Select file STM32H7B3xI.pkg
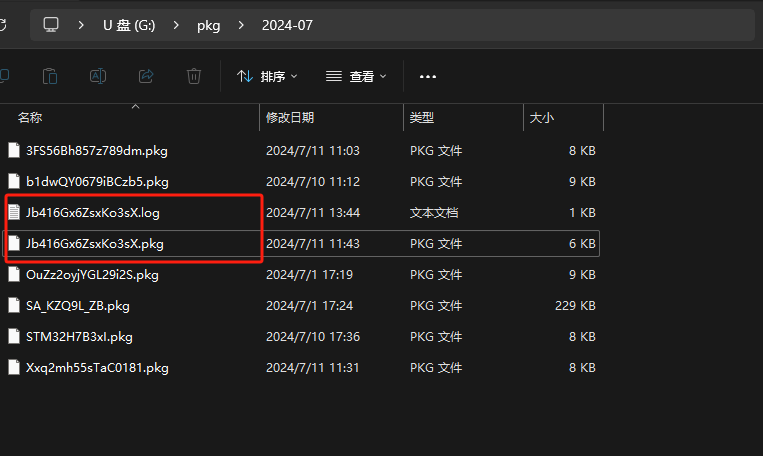 pyautogui.click(x=79, y=336)
